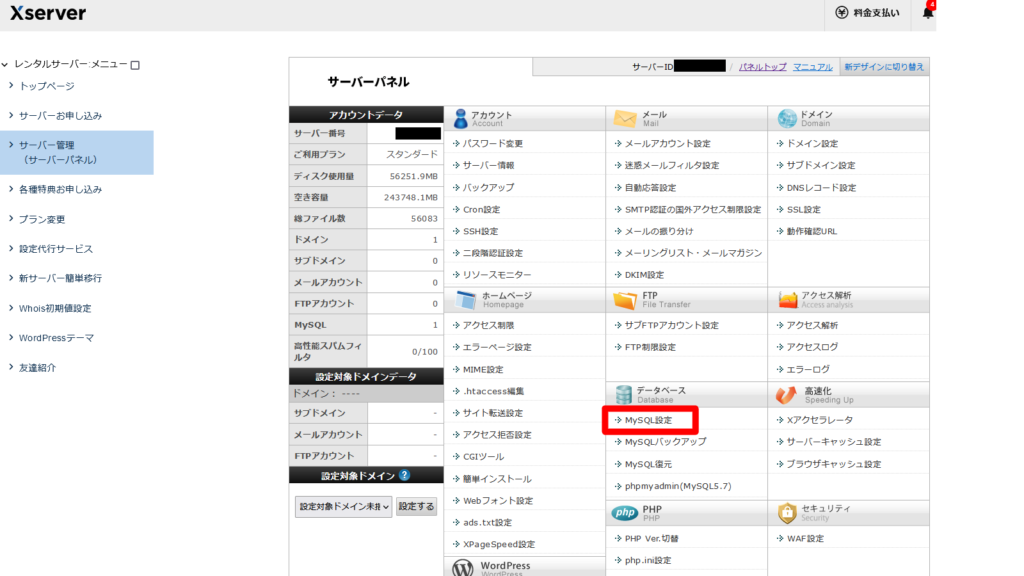Open 新サーバー簡単移行 in the sidebar

tap(60, 278)
